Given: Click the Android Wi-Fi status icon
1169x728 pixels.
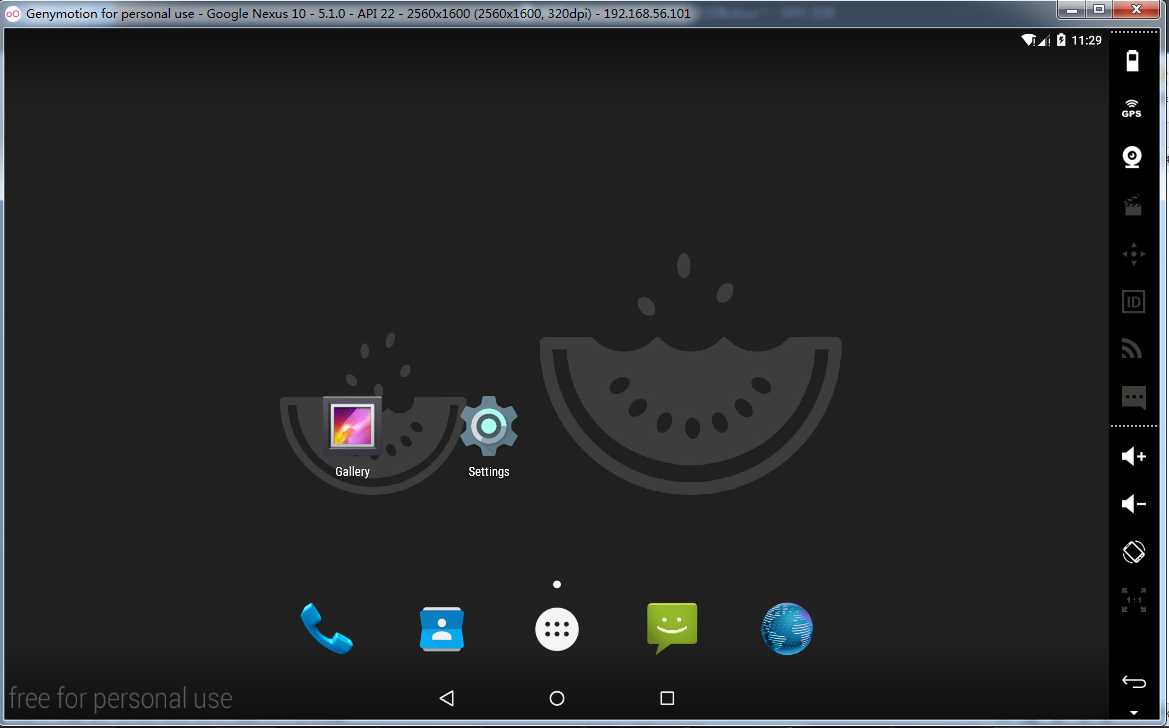Looking at the screenshot, I should click(1028, 40).
